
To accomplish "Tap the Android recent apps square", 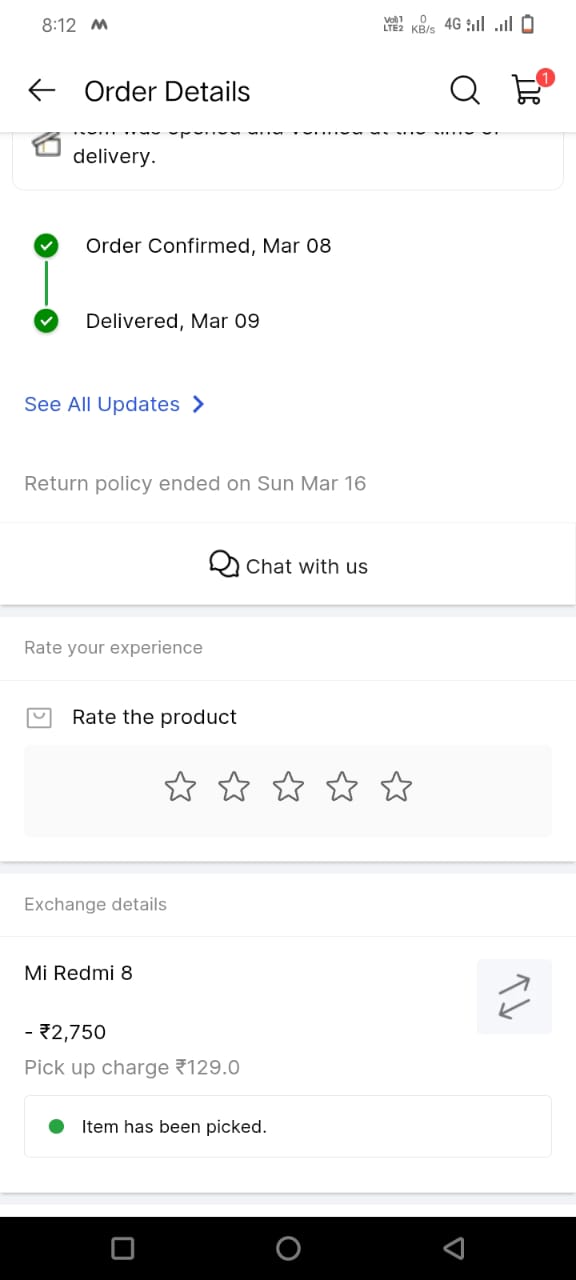I will (123, 1247).
